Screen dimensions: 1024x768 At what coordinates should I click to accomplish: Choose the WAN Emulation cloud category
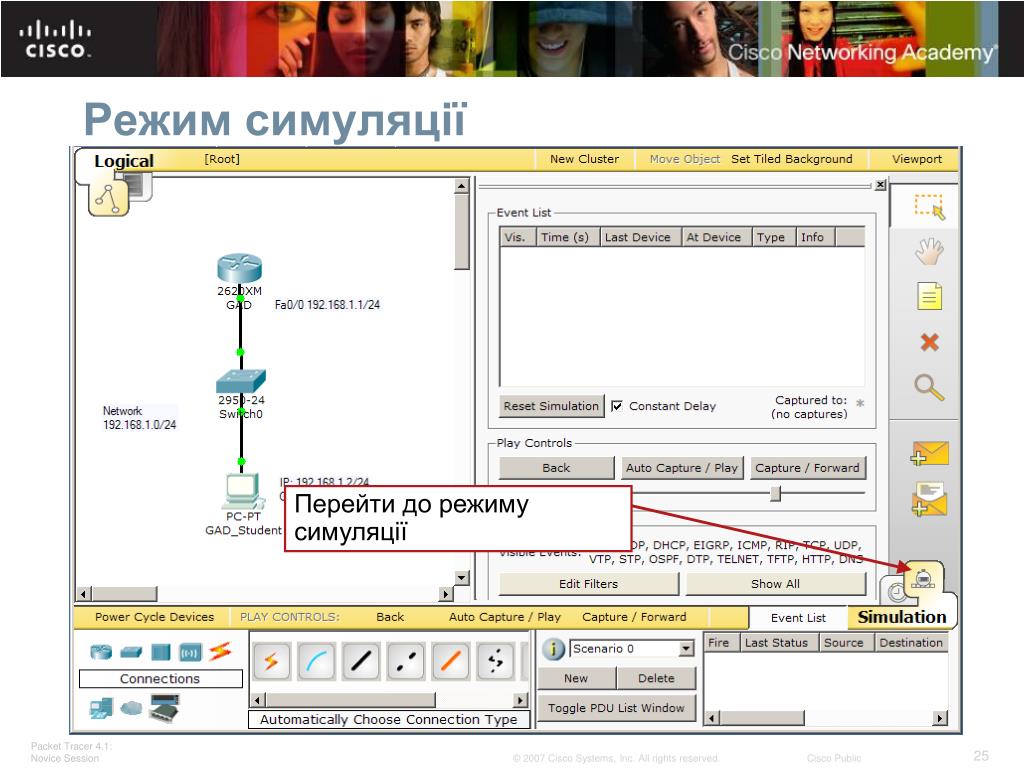(x=131, y=708)
